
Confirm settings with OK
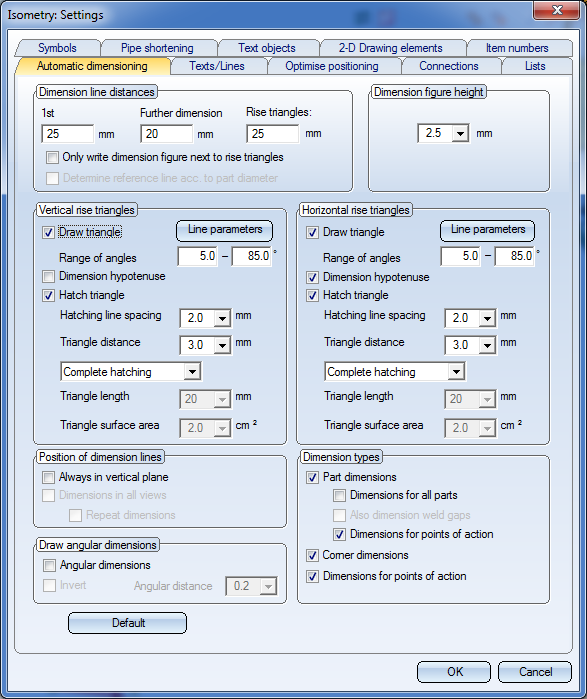454,672
